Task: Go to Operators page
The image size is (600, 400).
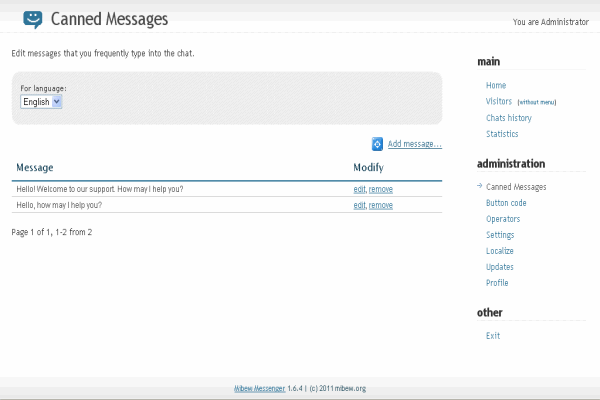Action: 503,219
